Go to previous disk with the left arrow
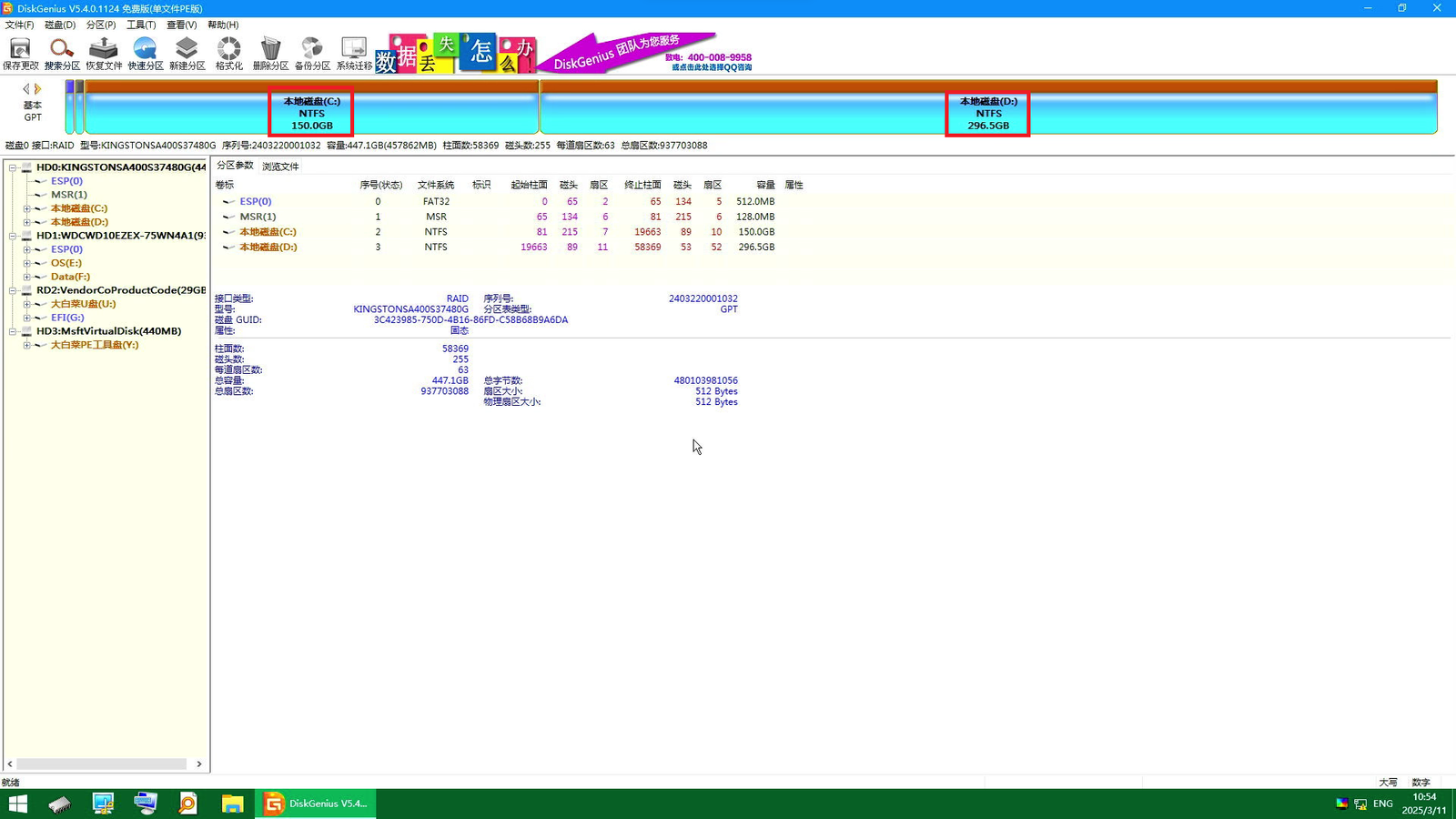The height and width of the screenshot is (819, 1456). (x=25, y=88)
